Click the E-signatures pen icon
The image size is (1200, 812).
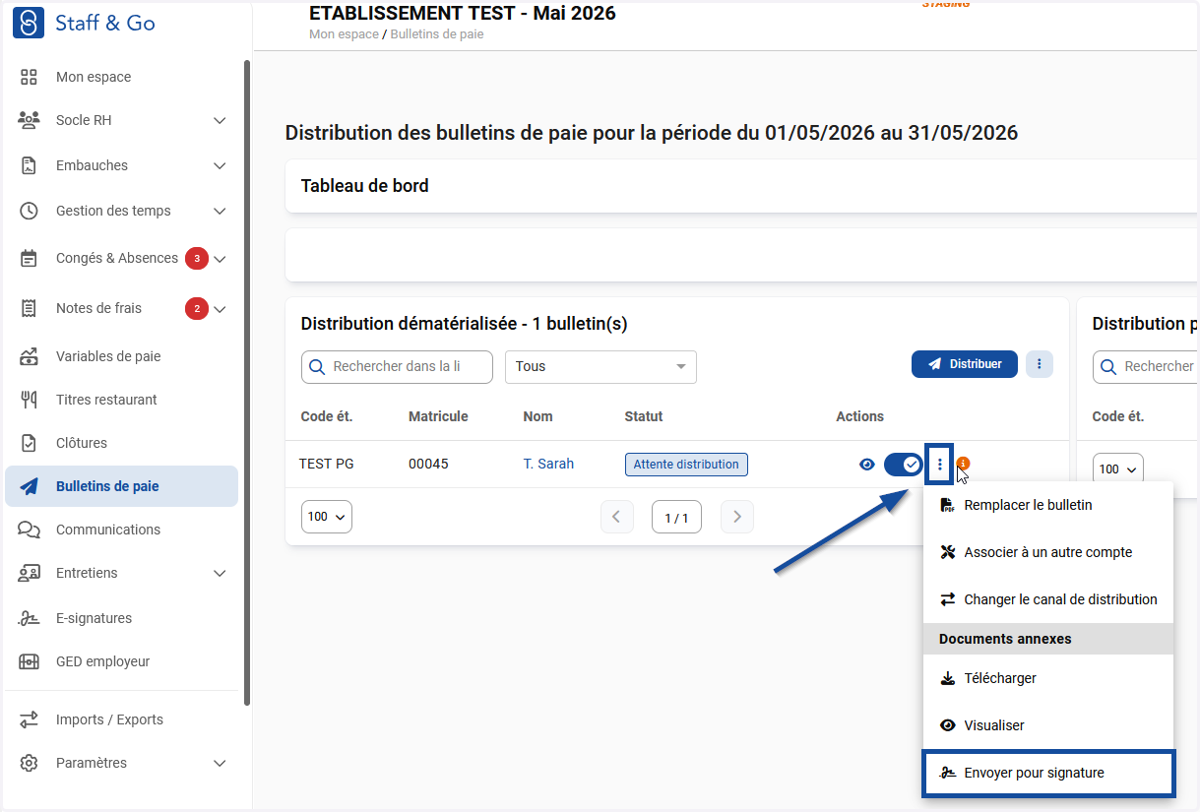(x=29, y=618)
